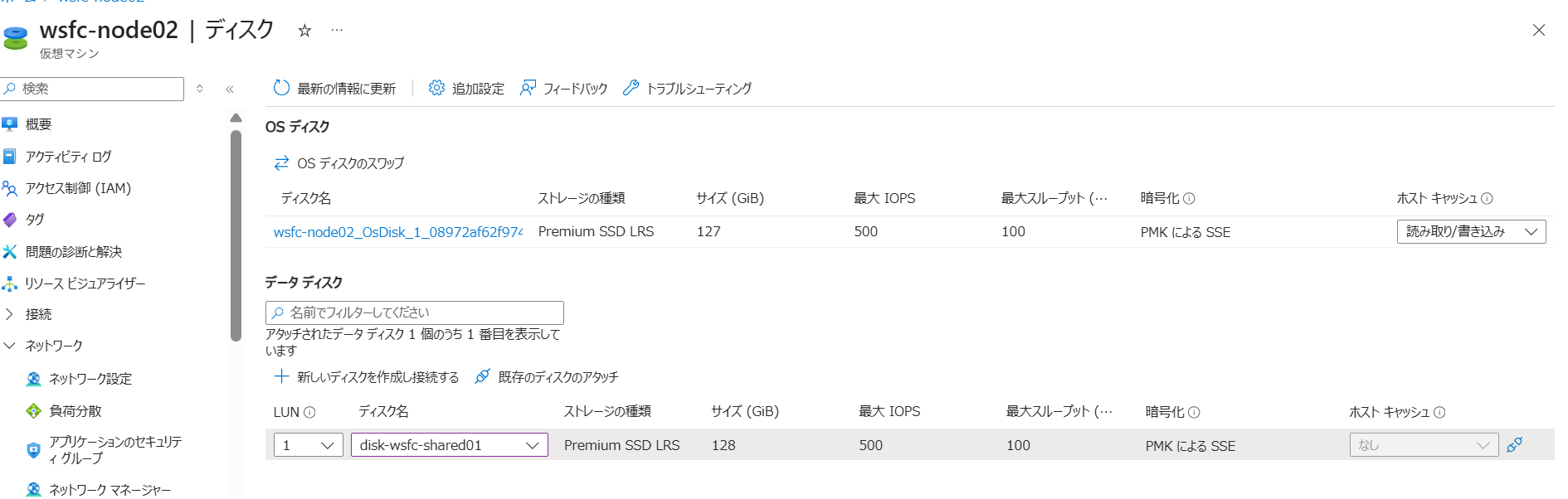Open the more options ellipsis in title

337,31
